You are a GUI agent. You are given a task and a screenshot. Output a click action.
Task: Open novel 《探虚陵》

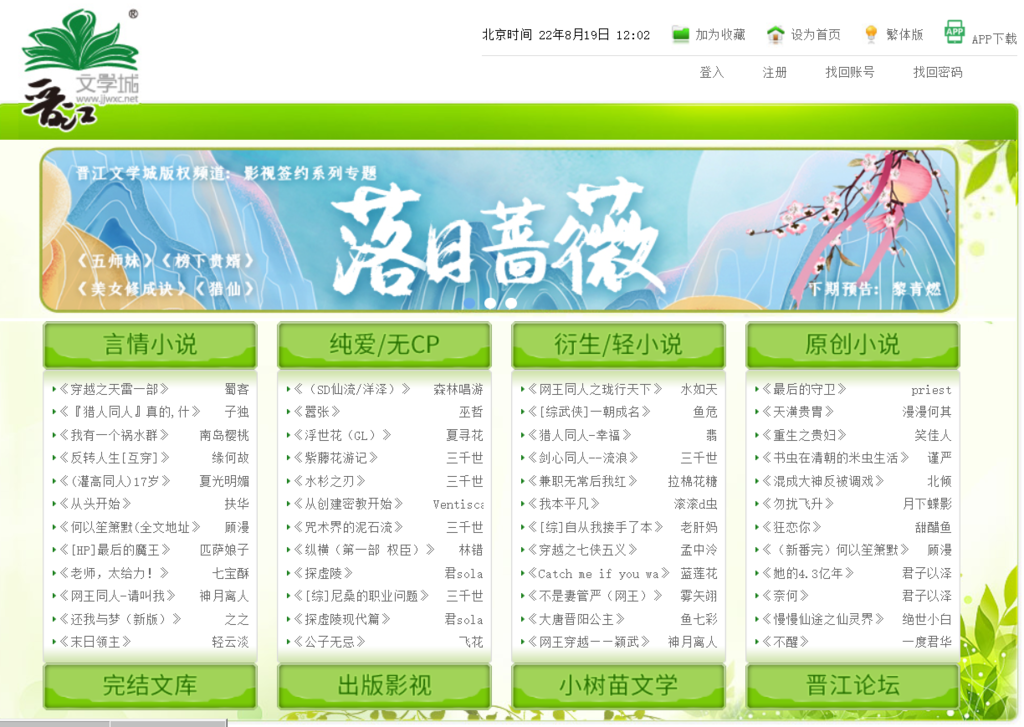323,574
